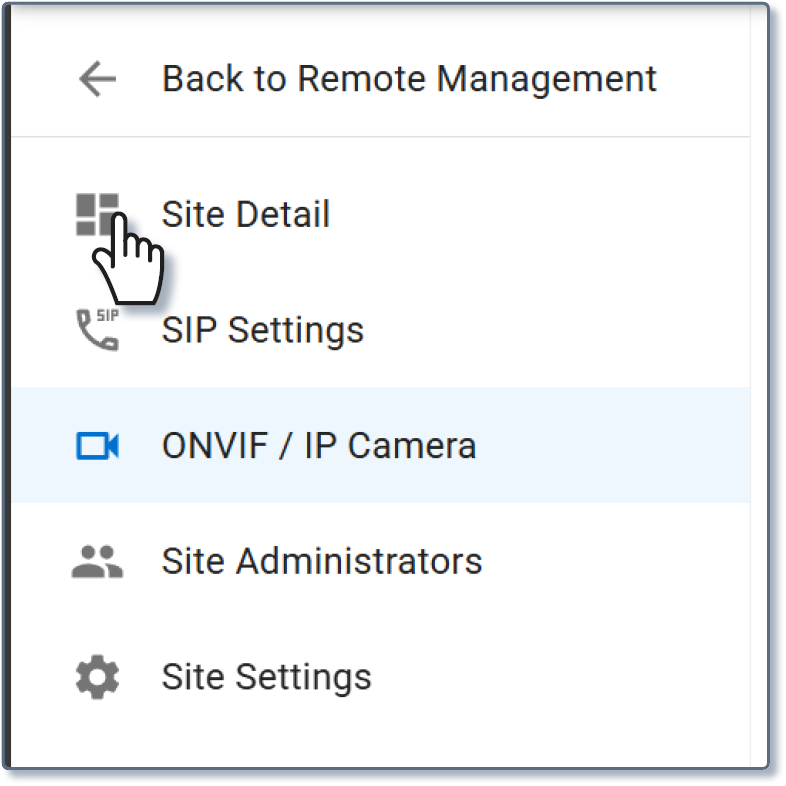Viewport: 786px width, 786px height.
Task: Click the blue video camera icon
Action: coord(98,446)
